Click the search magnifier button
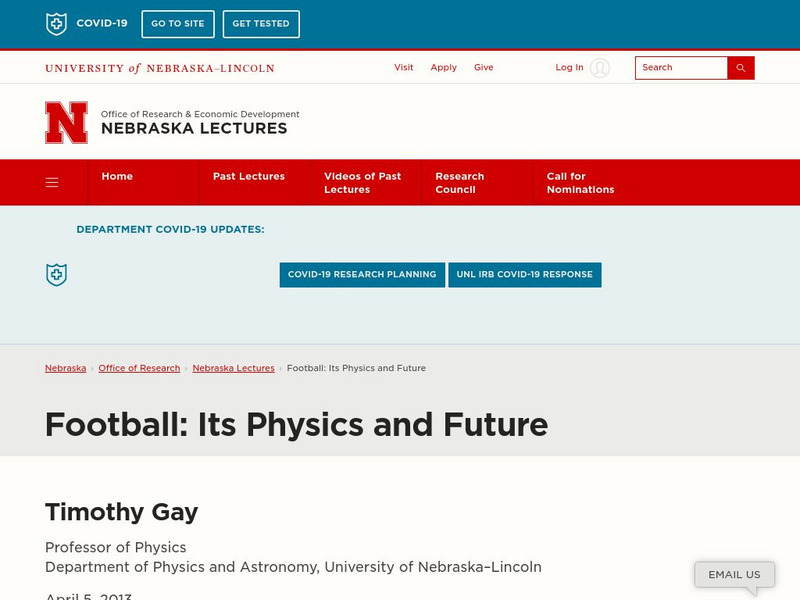The height and width of the screenshot is (600, 800). (x=741, y=68)
